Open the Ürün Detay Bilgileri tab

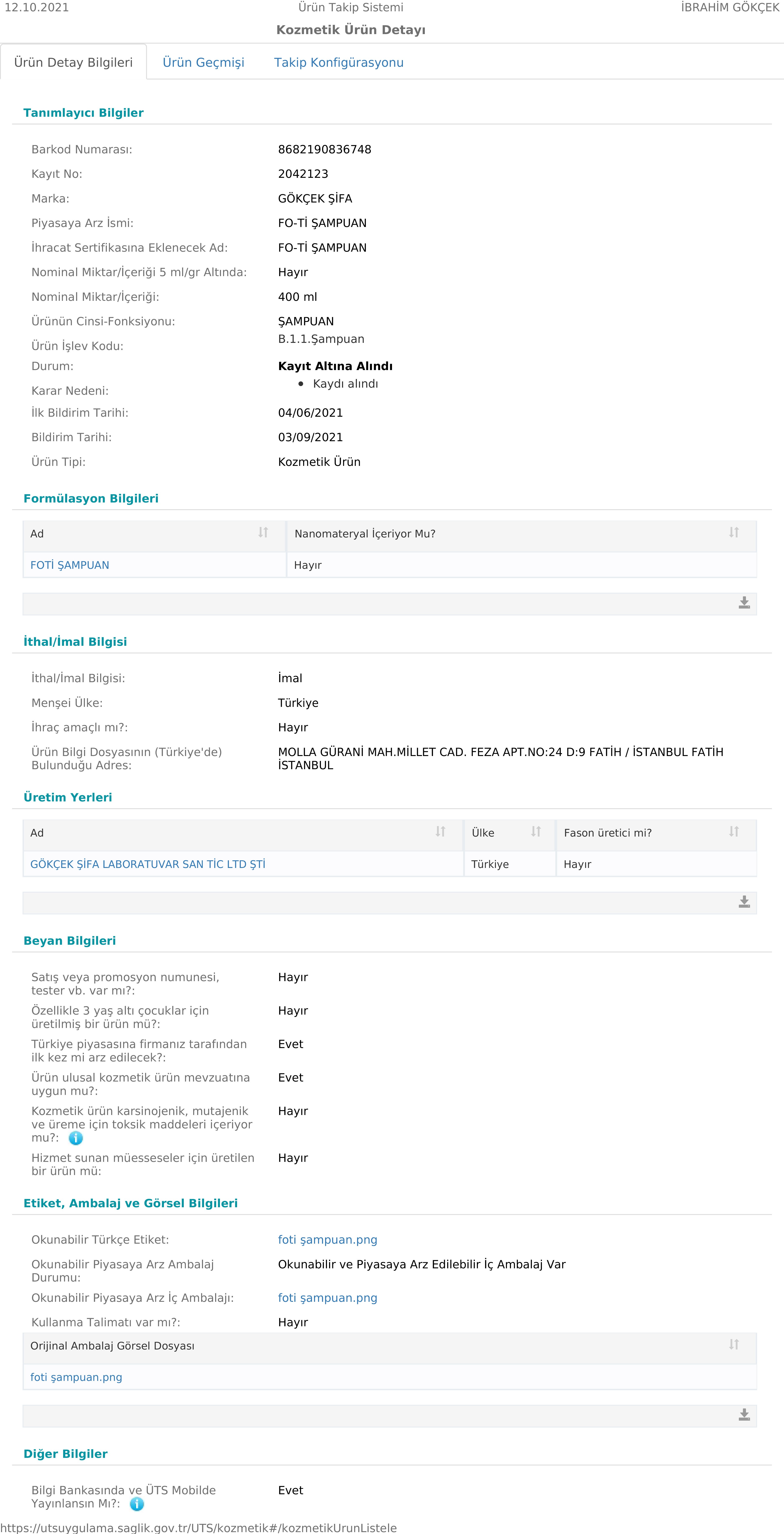pos(73,63)
